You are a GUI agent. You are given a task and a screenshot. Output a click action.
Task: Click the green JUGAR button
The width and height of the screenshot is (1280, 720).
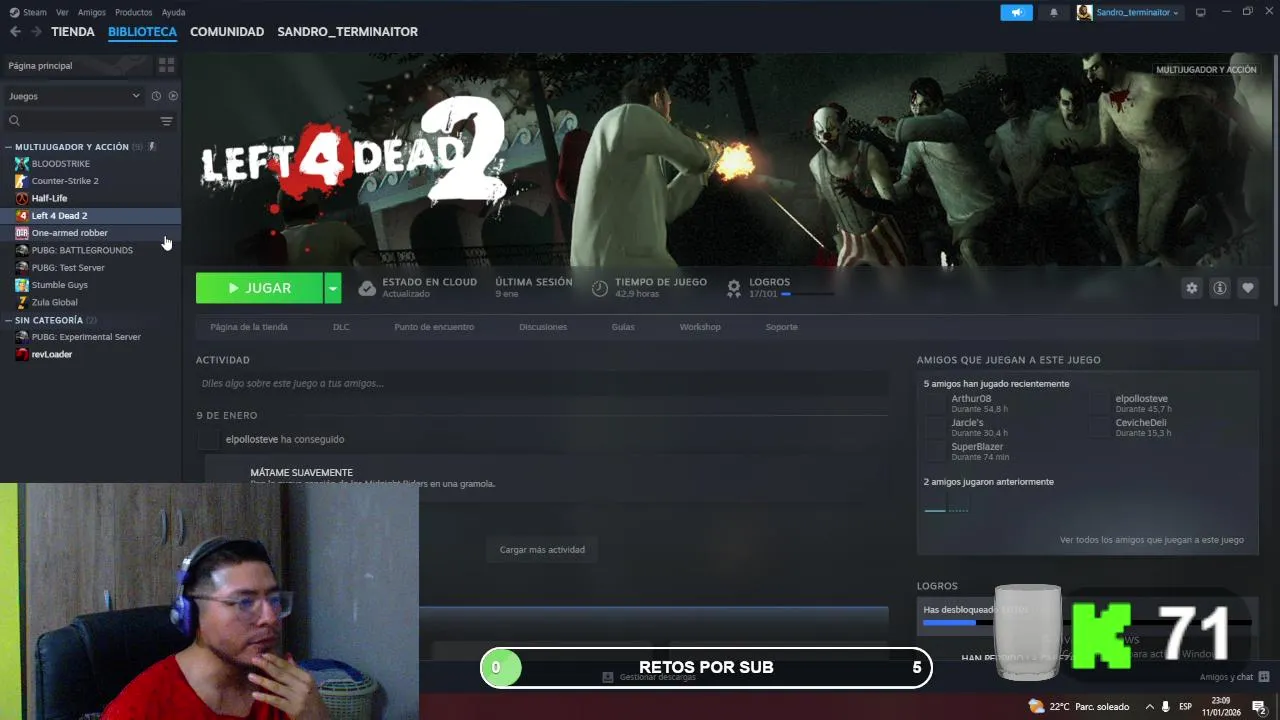259,288
